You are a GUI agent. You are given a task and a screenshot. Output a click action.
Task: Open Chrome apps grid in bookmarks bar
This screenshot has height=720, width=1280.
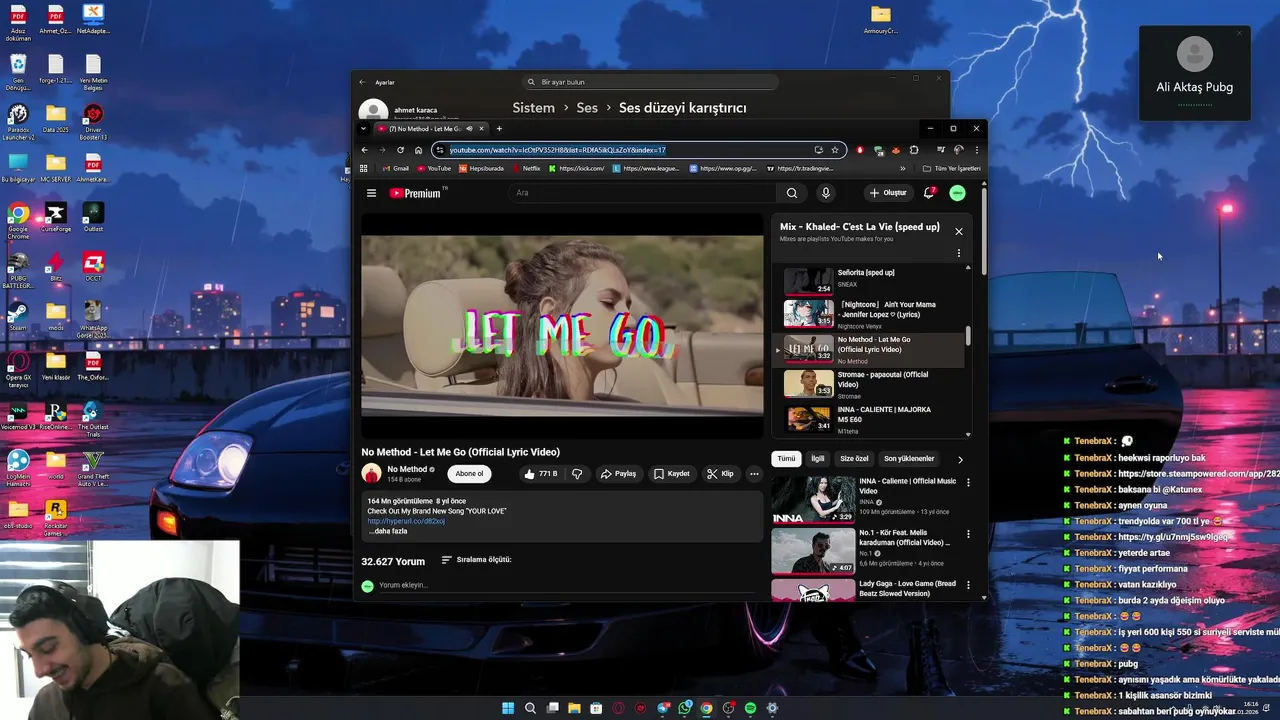point(364,168)
